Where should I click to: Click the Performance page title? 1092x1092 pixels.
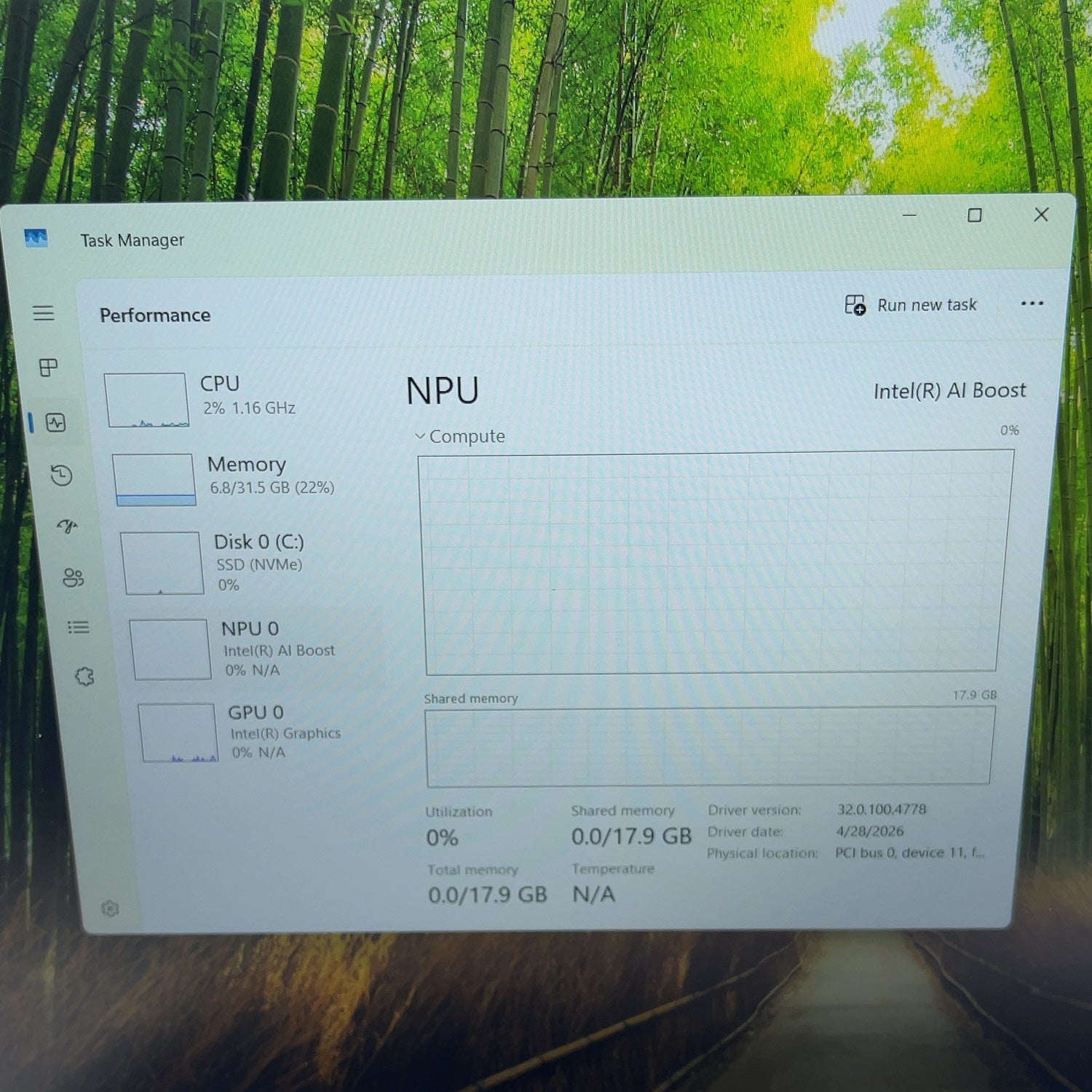click(x=155, y=315)
